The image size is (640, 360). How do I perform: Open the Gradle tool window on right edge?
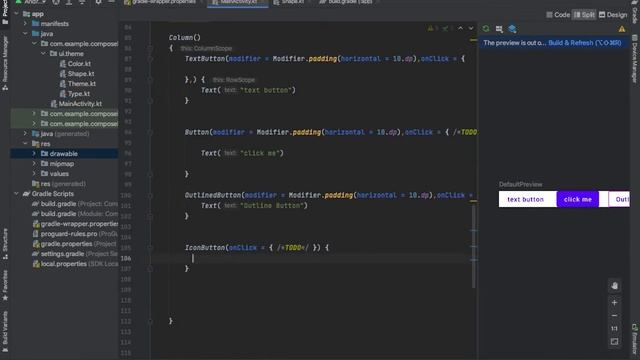coord(635,11)
